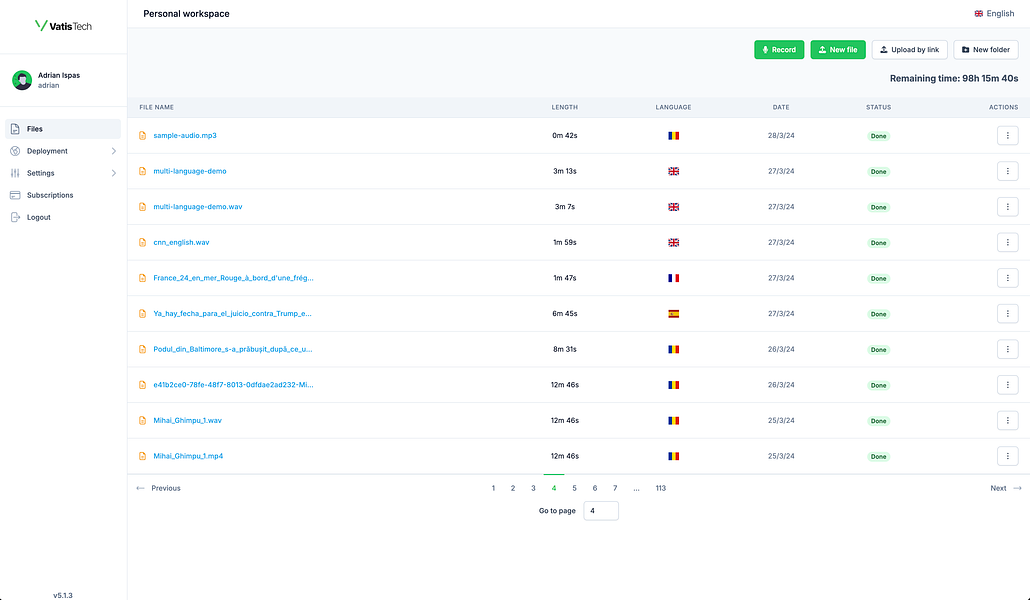Jump to page 3
The width and height of the screenshot is (1030, 600).
click(x=533, y=488)
